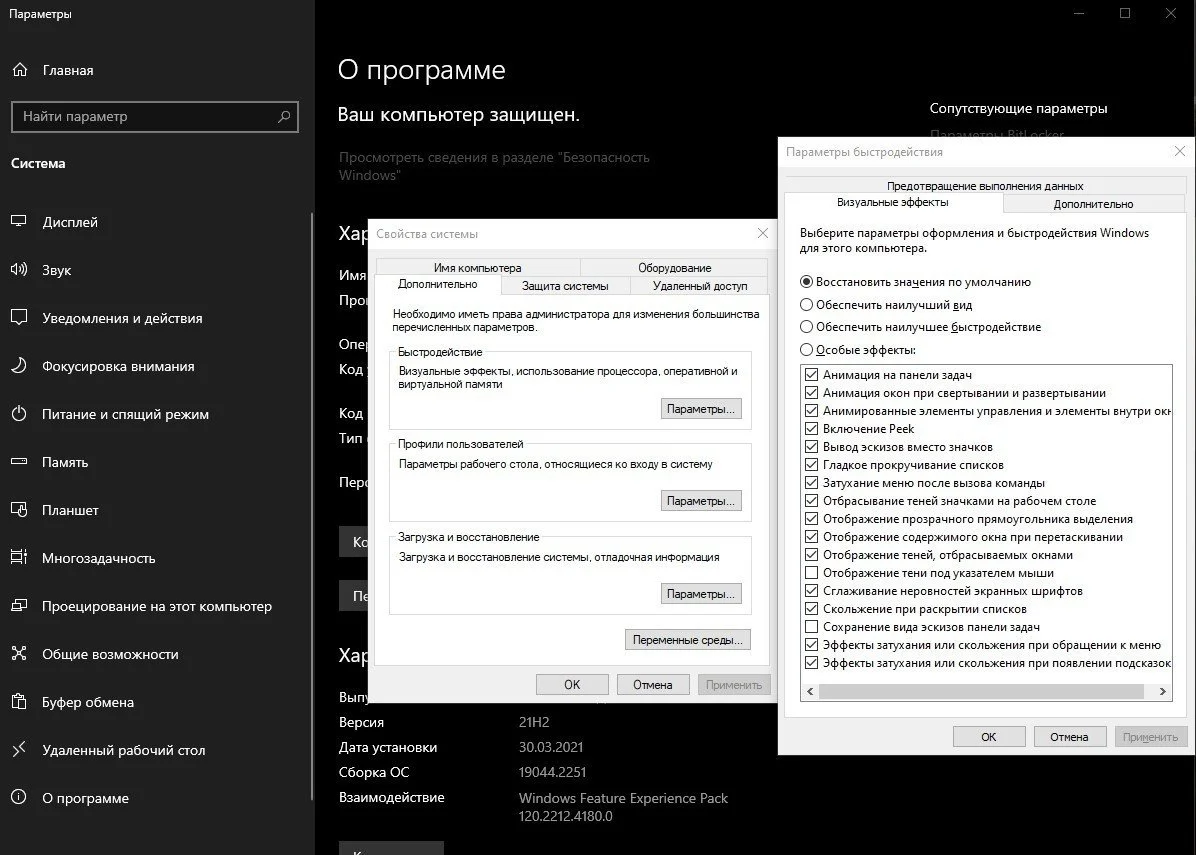Toggle Скольжение при раскрытии списков checkbox

point(812,609)
